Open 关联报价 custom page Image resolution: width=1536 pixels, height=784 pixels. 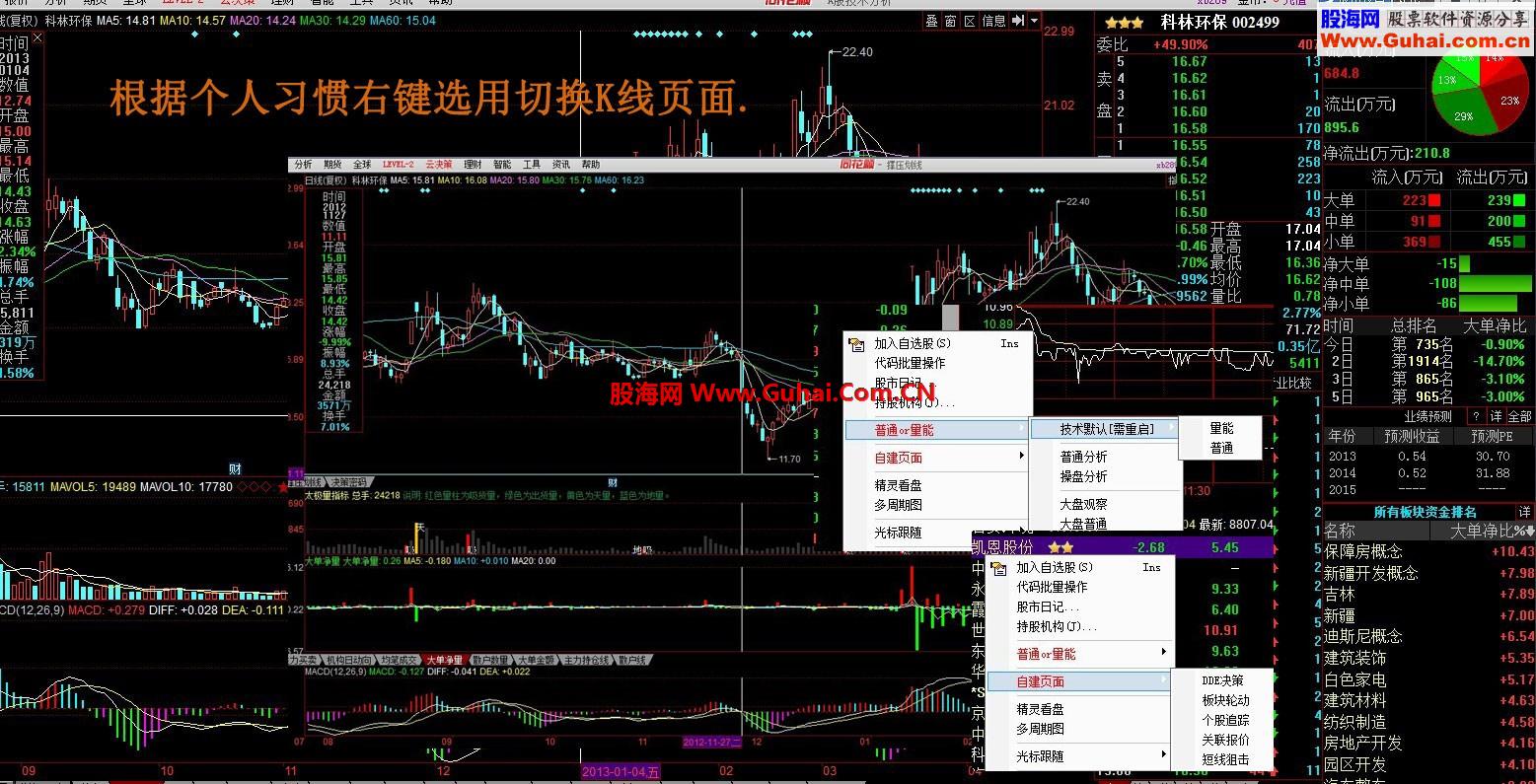pyautogui.click(x=1224, y=740)
